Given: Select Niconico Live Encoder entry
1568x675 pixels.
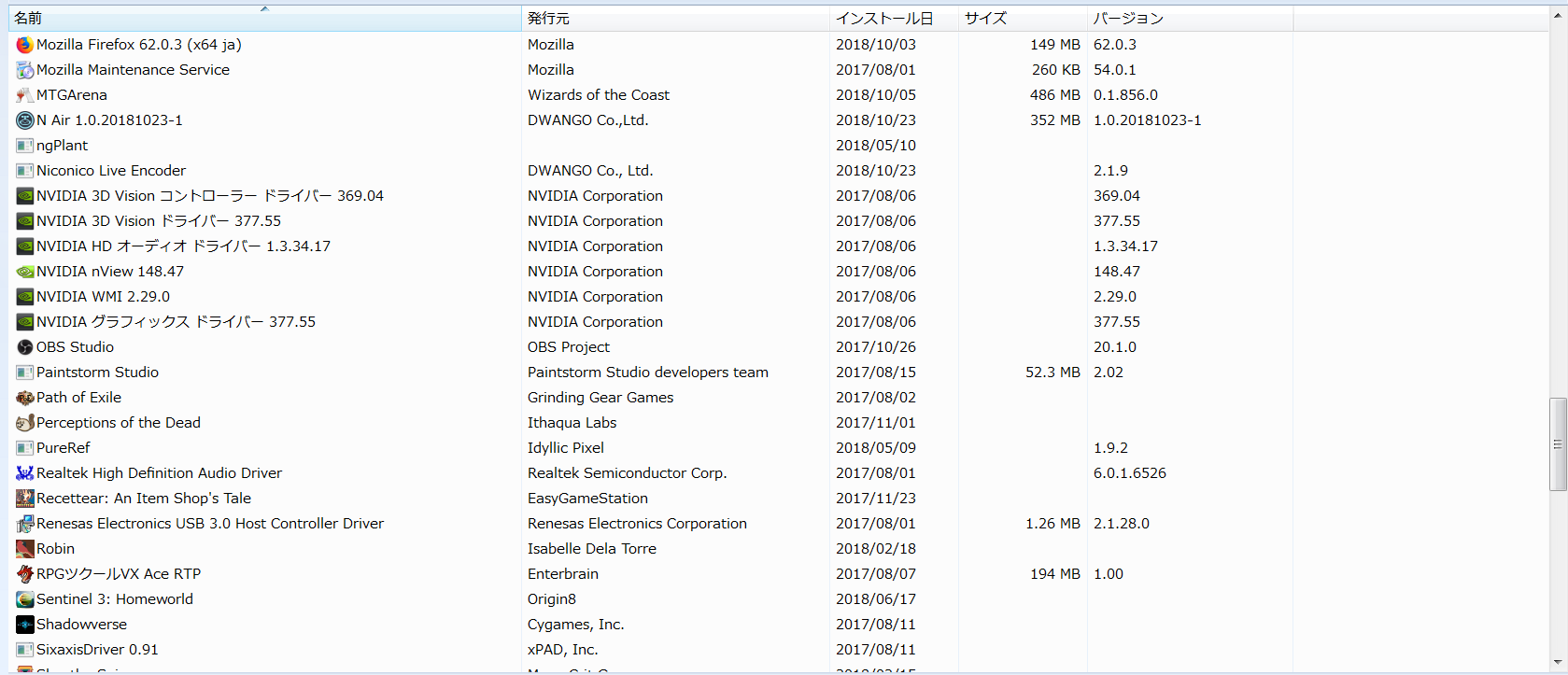Looking at the screenshot, I should [111, 171].
